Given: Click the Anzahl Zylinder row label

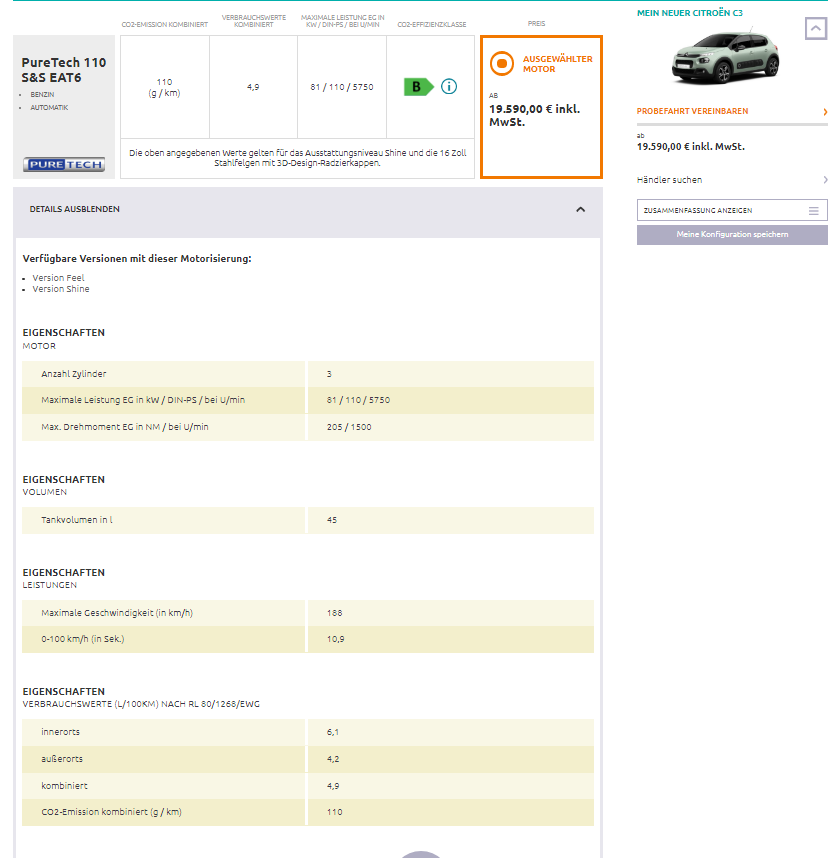Looking at the screenshot, I should tap(73, 374).
